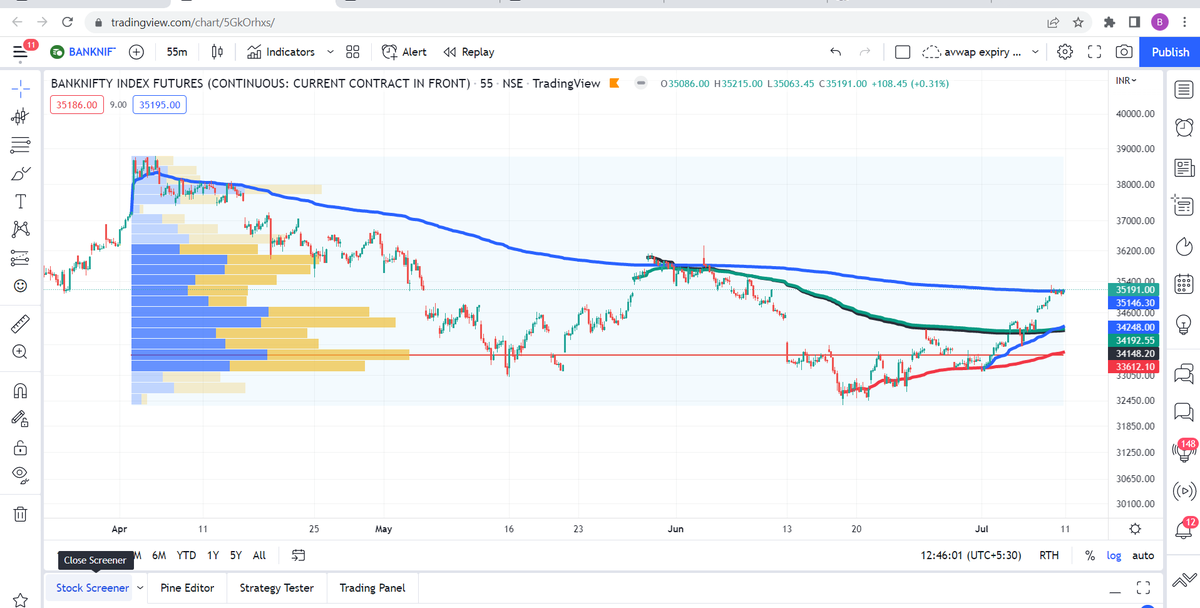Open the News panel icon
Screen dimensions: 1200x608
click(x=1184, y=167)
